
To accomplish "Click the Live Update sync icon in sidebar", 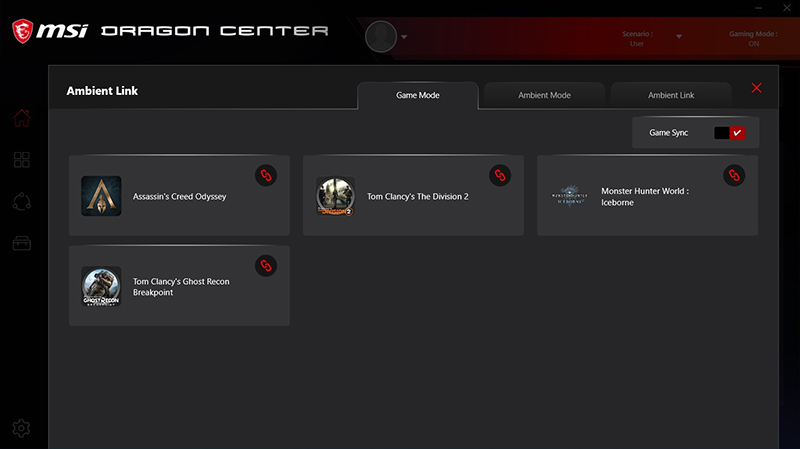I will 22,201.
